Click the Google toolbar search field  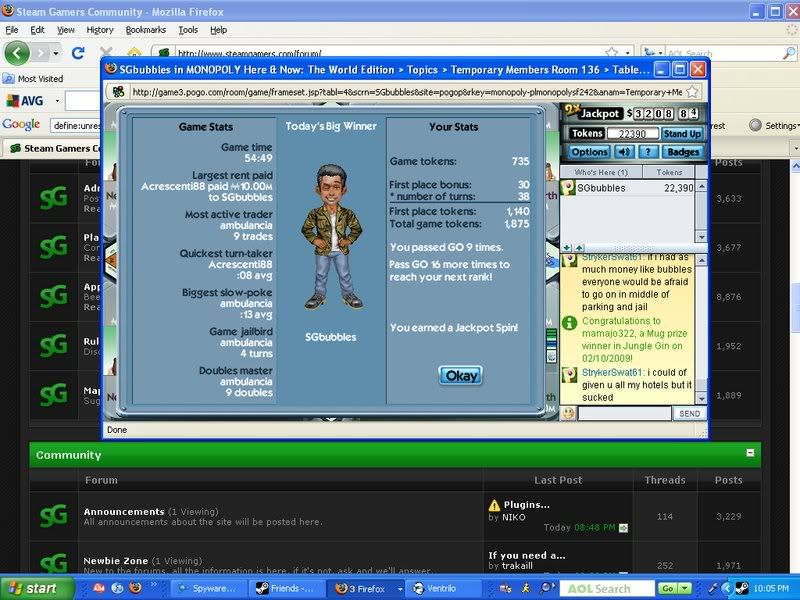pos(75,125)
